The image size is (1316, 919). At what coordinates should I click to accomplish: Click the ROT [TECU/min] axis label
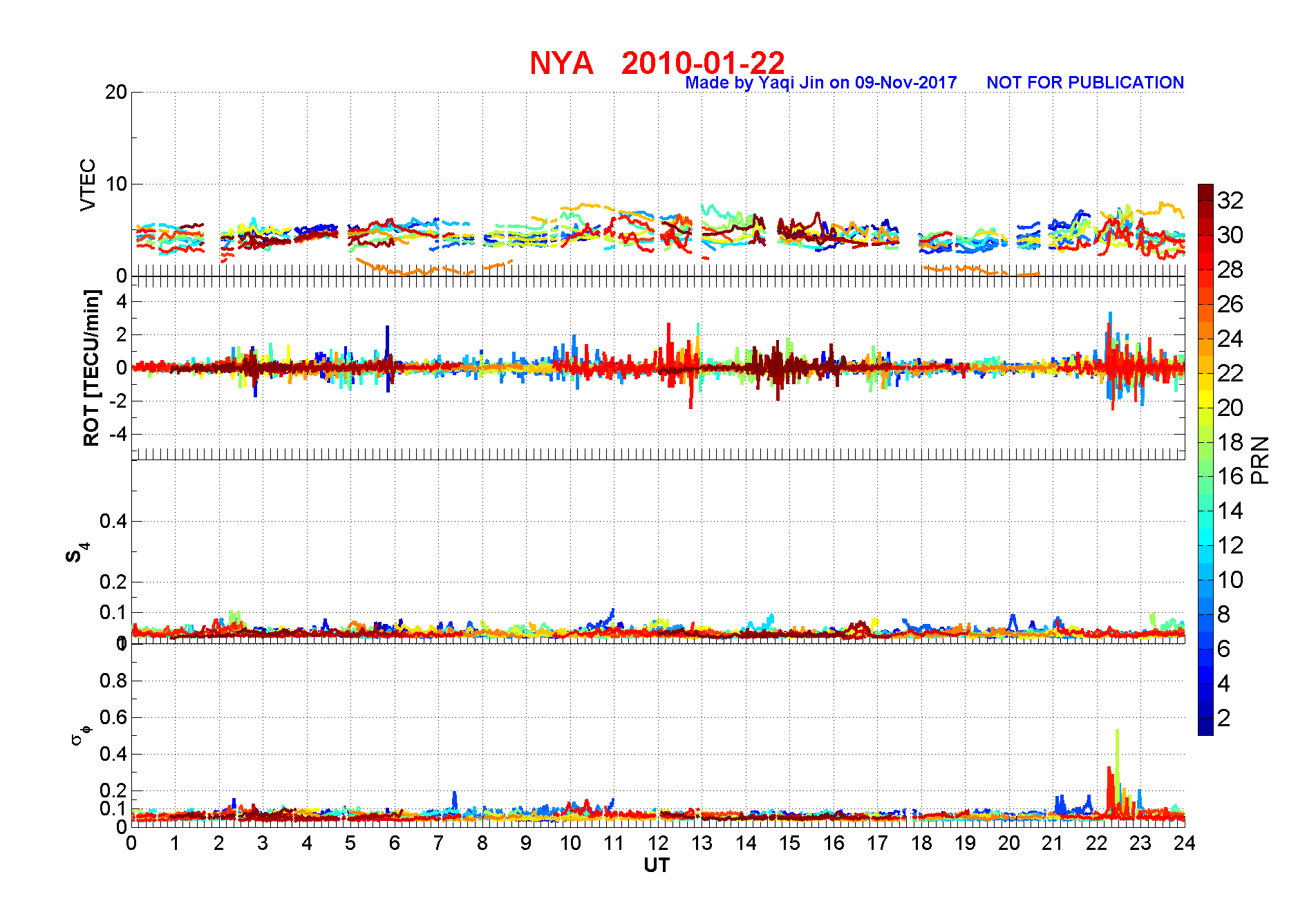coord(91,368)
